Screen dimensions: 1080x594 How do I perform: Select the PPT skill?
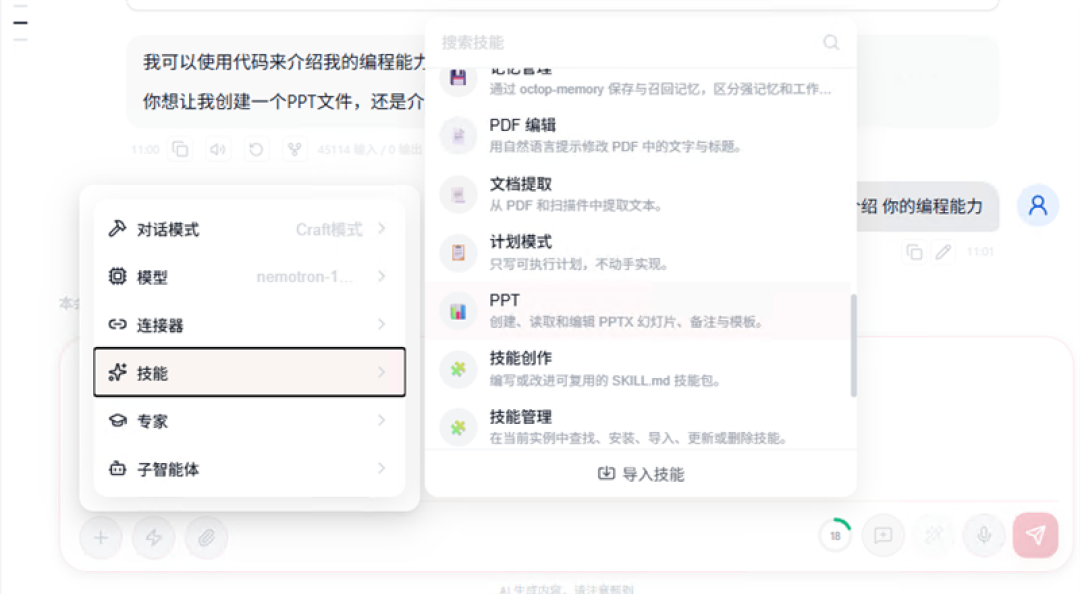point(637,311)
